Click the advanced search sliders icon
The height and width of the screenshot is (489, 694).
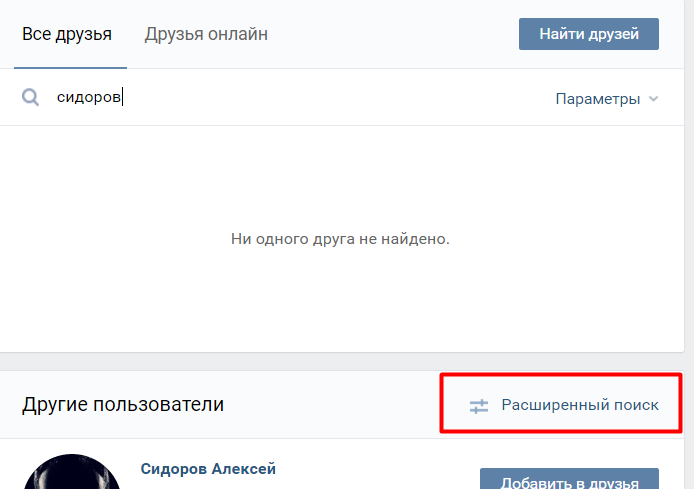tap(478, 406)
